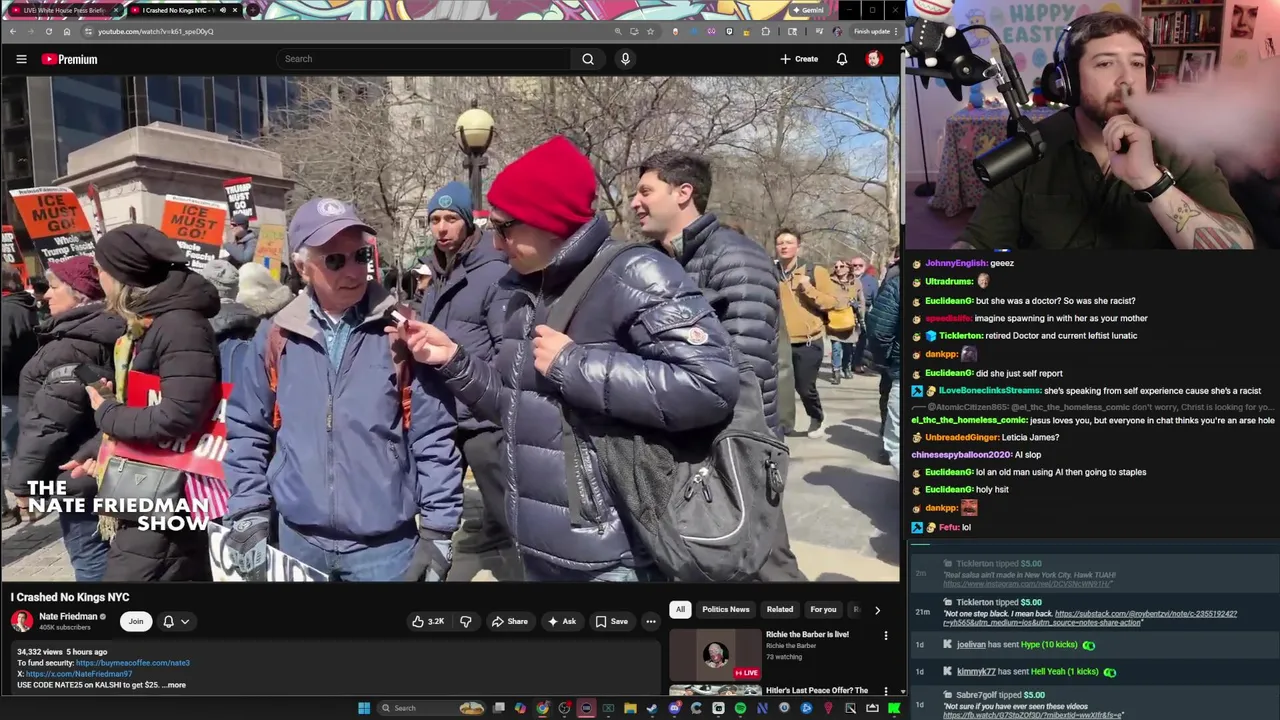The image size is (1280, 720).
Task: Select the For you filter chip
Action: [823, 609]
